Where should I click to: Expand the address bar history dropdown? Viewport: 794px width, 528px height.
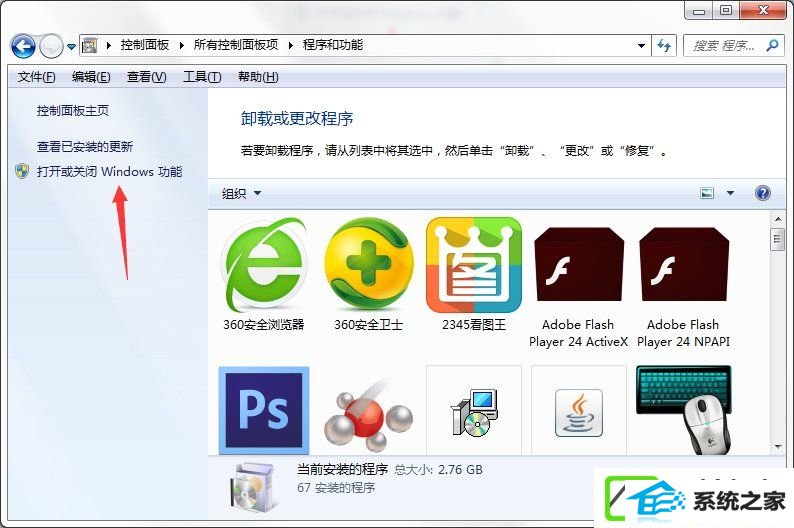(x=641, y=46)
